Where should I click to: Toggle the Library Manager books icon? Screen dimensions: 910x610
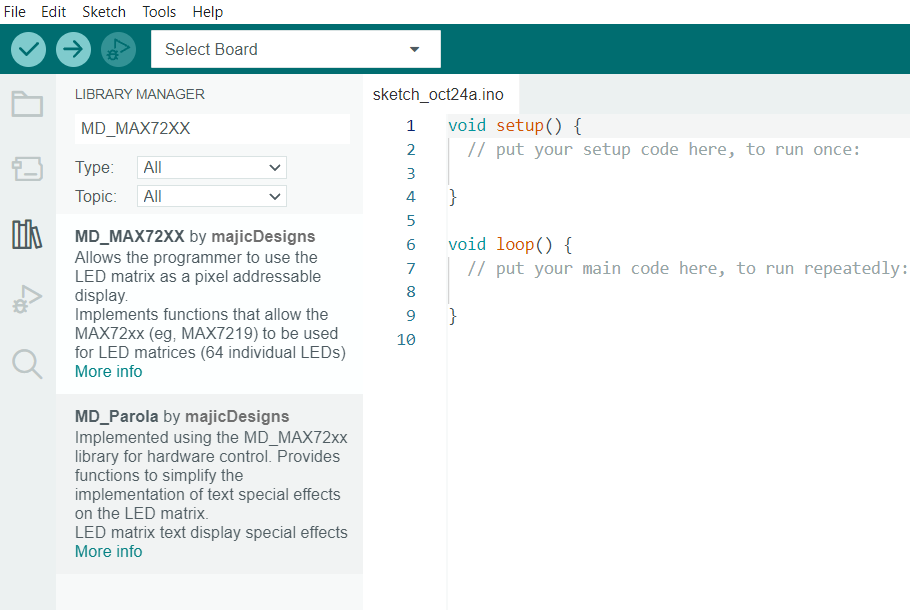coord(27,235)
